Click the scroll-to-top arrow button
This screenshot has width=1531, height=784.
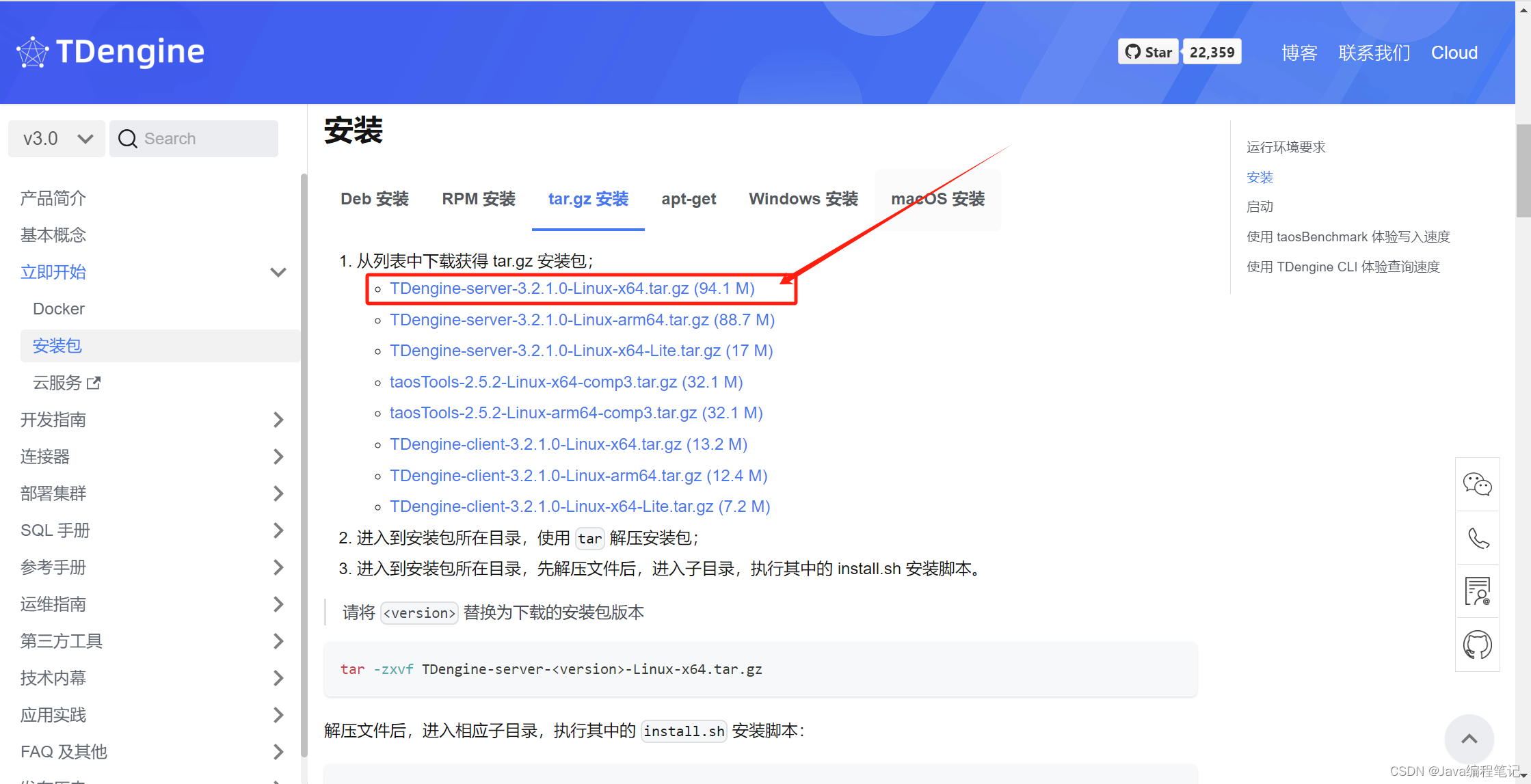click(1469, 739)
